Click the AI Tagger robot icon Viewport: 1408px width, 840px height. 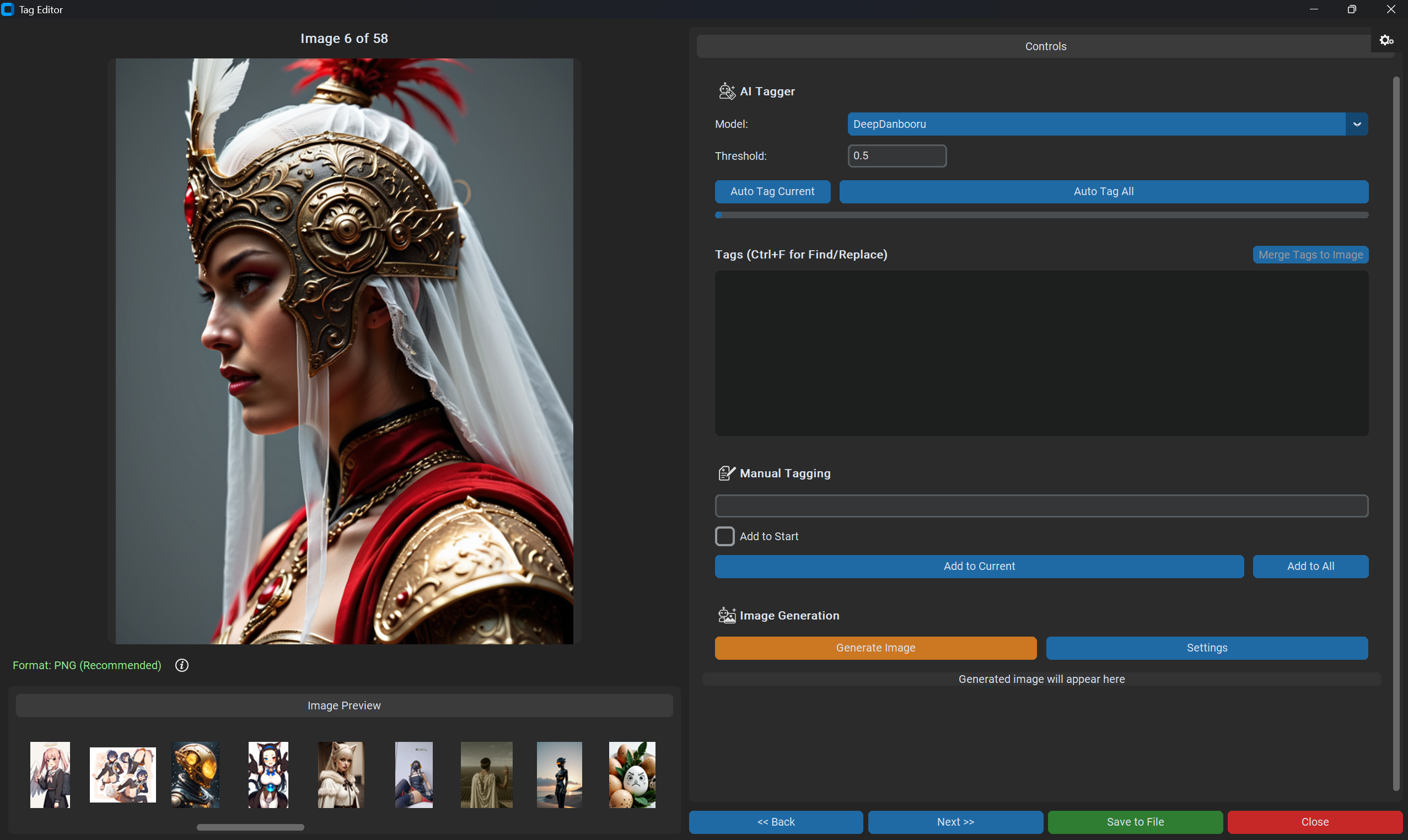(727, 91)
